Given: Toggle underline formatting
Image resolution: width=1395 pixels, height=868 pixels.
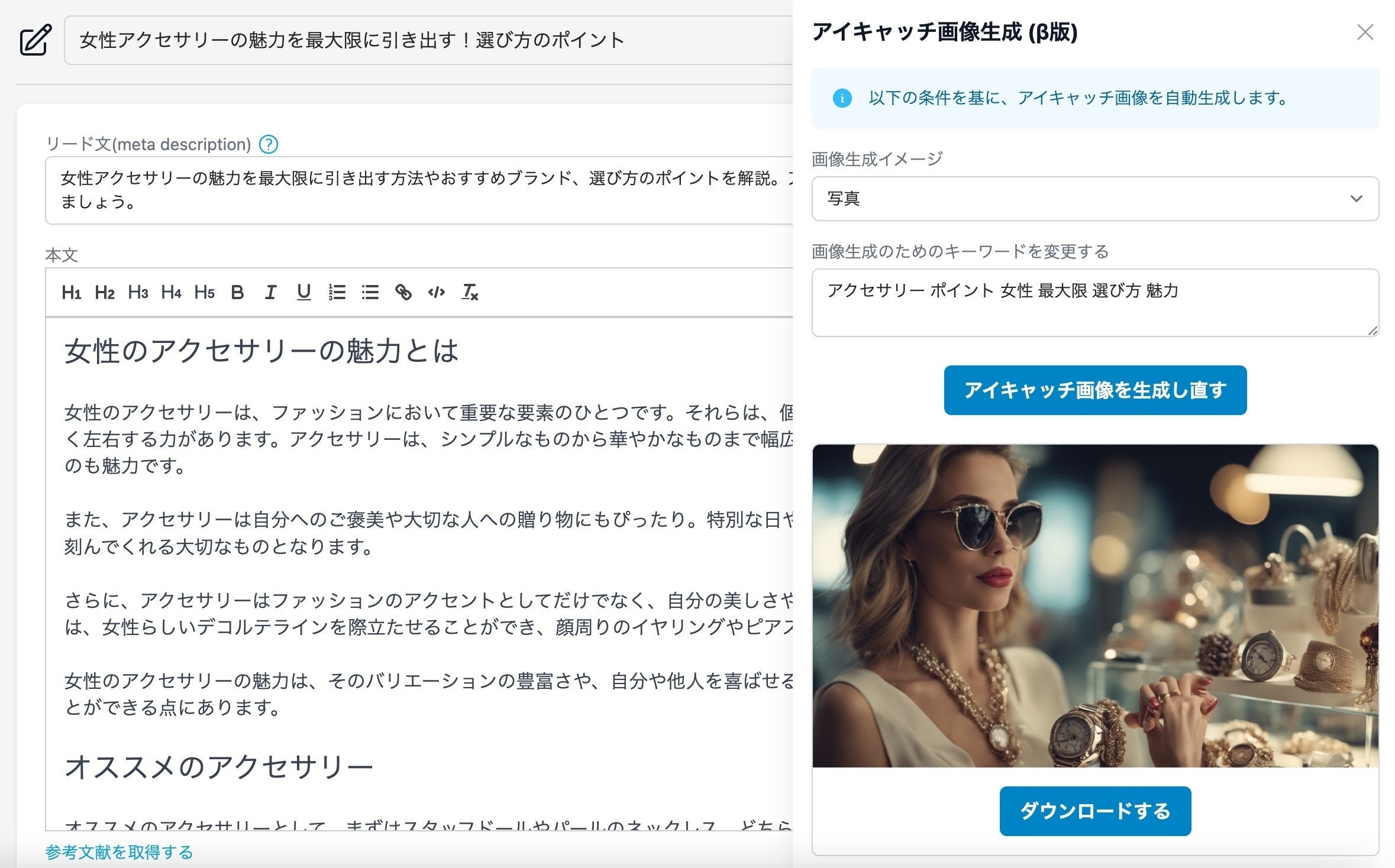Looking at the screenshot, I should [x=303, y=292].
